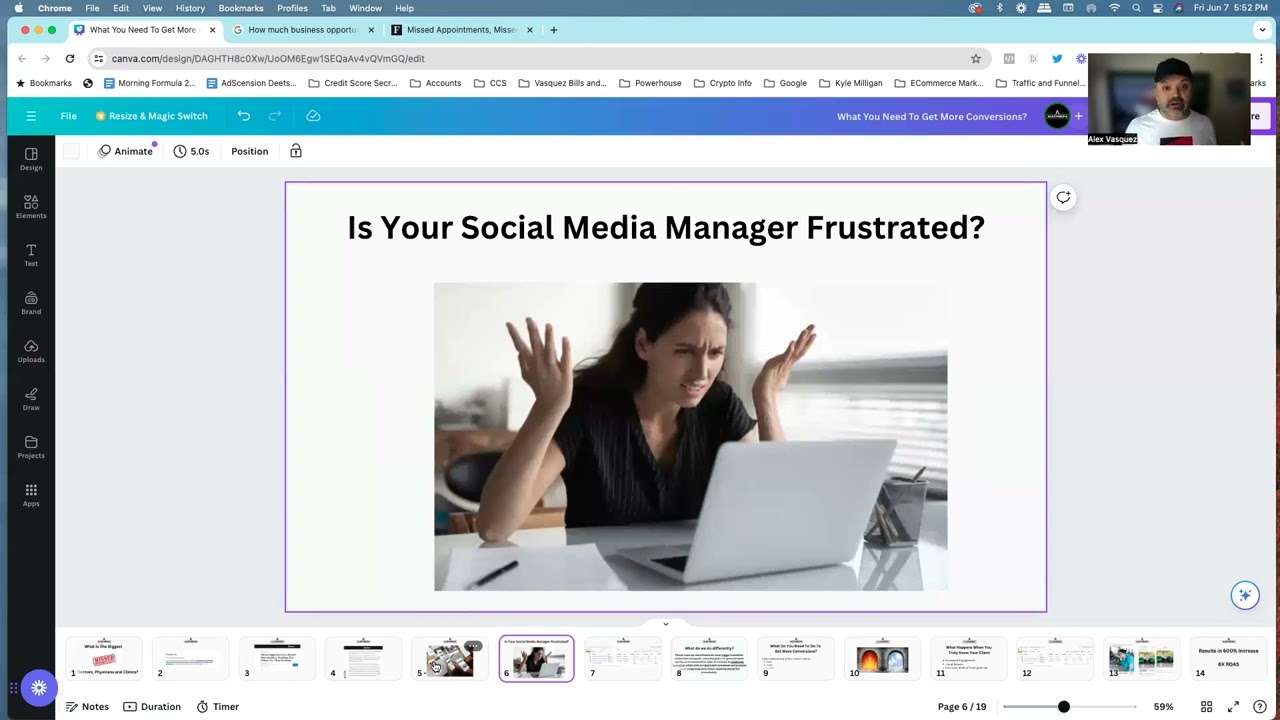Open the Projects panel
The width and height of the screenshot is (1280, 720).
31,447
